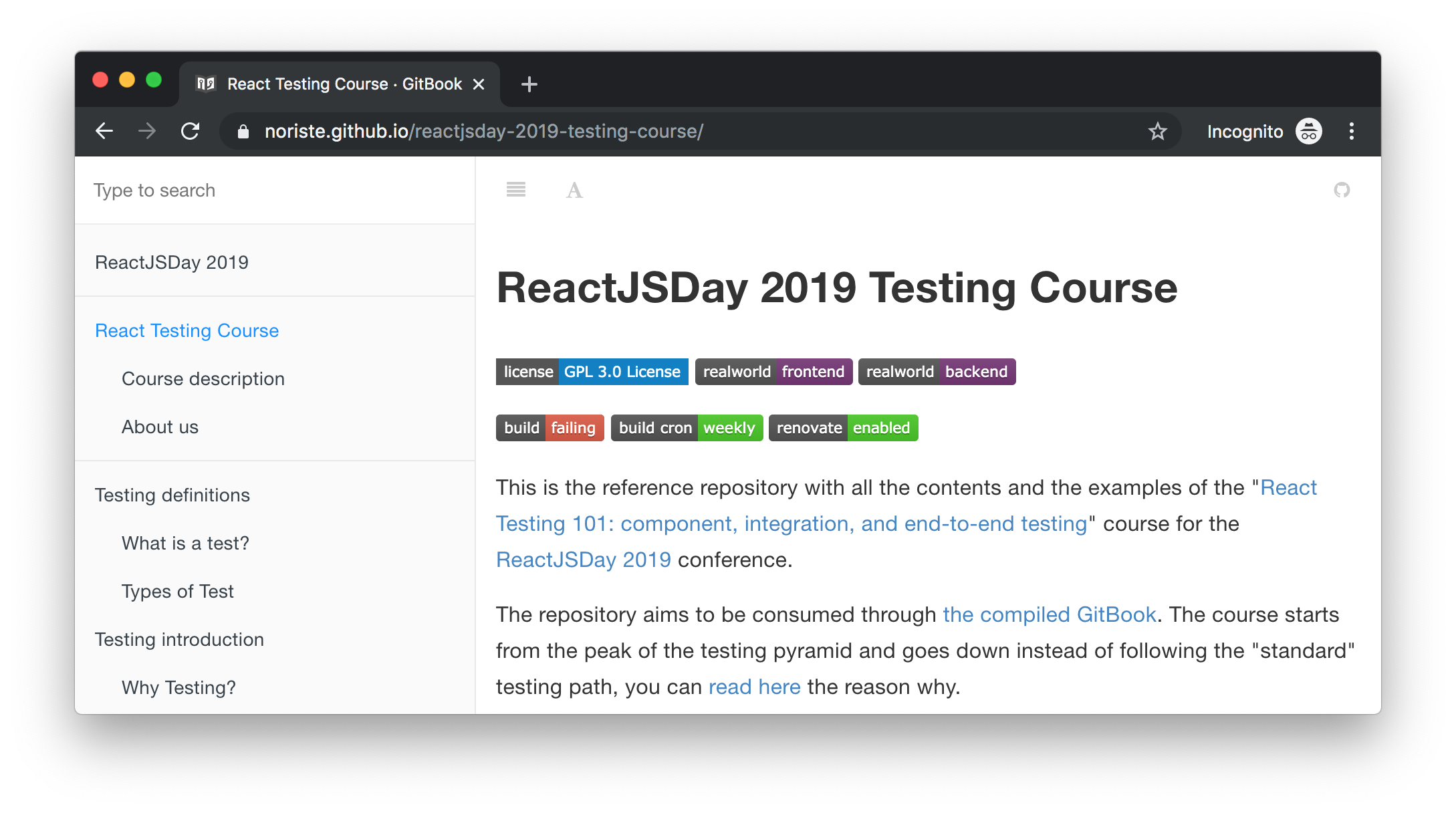Image resolution: width=1456 pixels, height=813 pixels.
Task: Open the Course description sidebar item
Action: (x=203, y=379)
